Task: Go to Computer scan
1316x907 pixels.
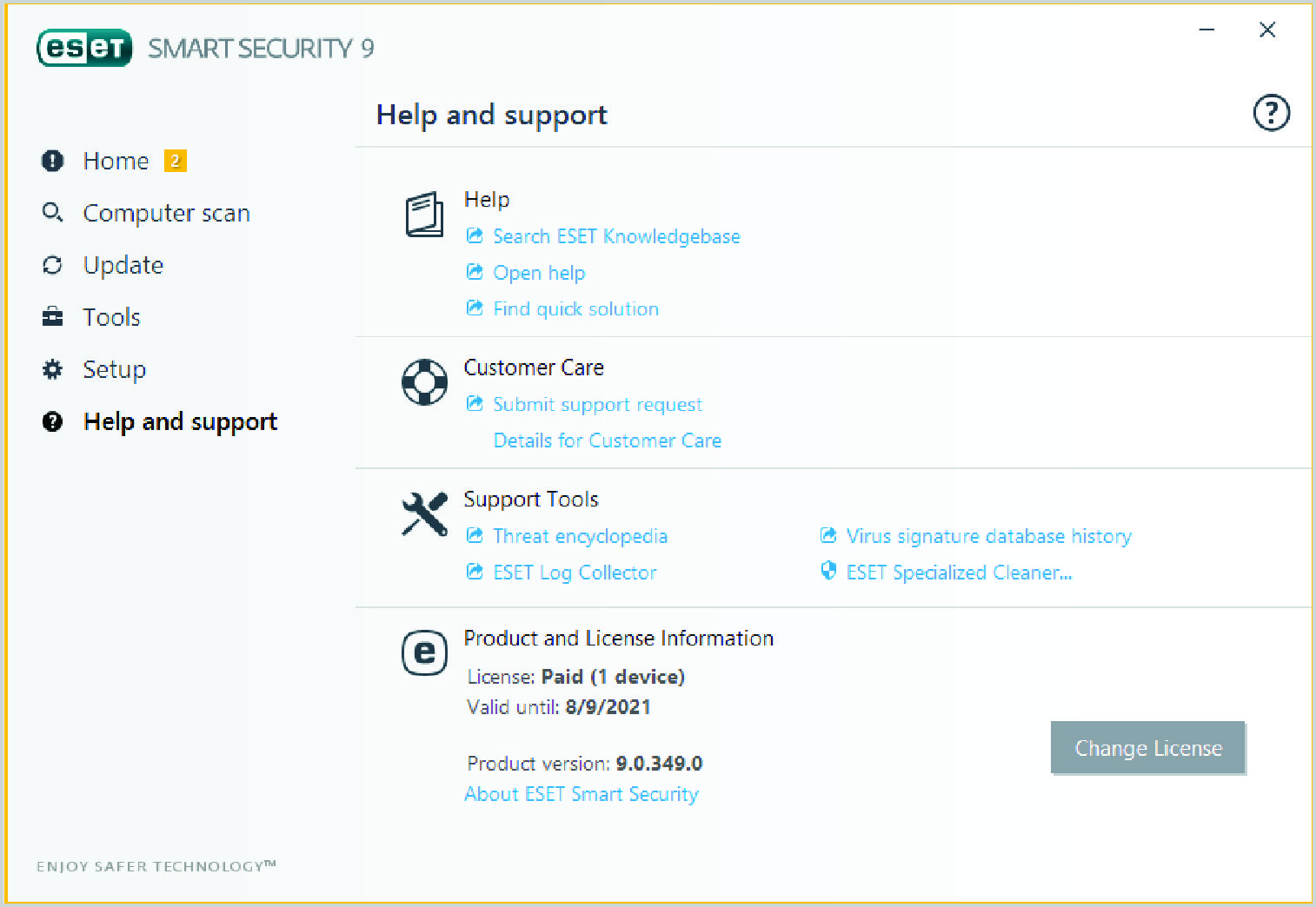Action: 166,214
